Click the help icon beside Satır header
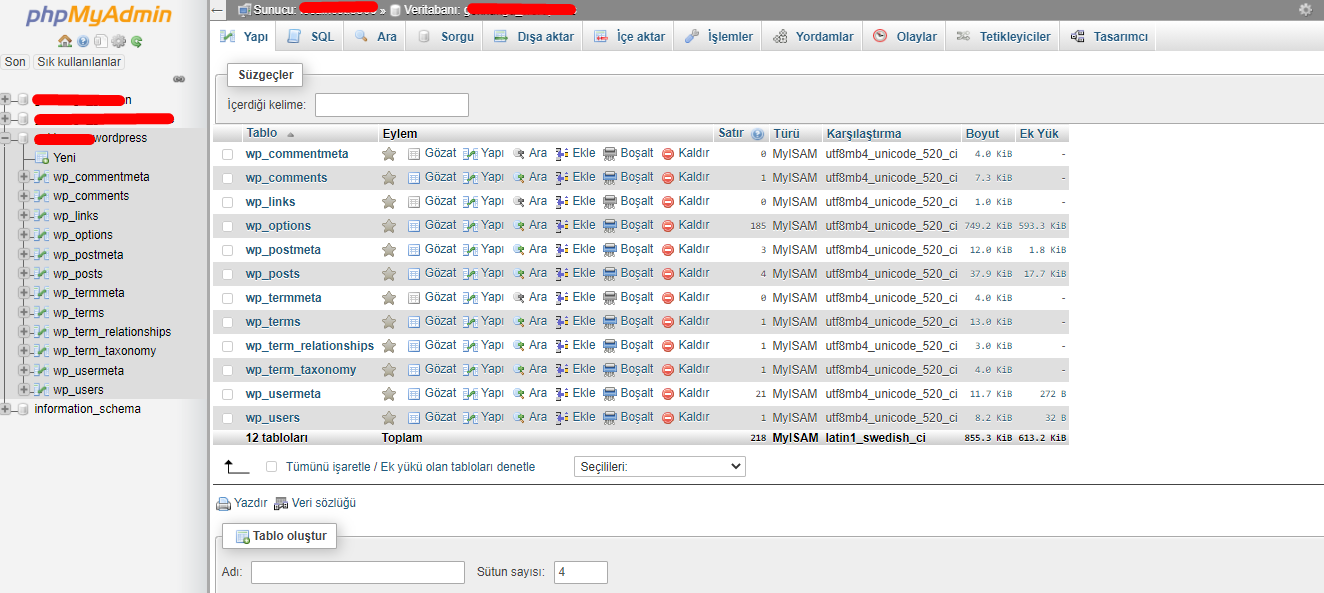Viewport: 1324px width, 593px height. 757,134
